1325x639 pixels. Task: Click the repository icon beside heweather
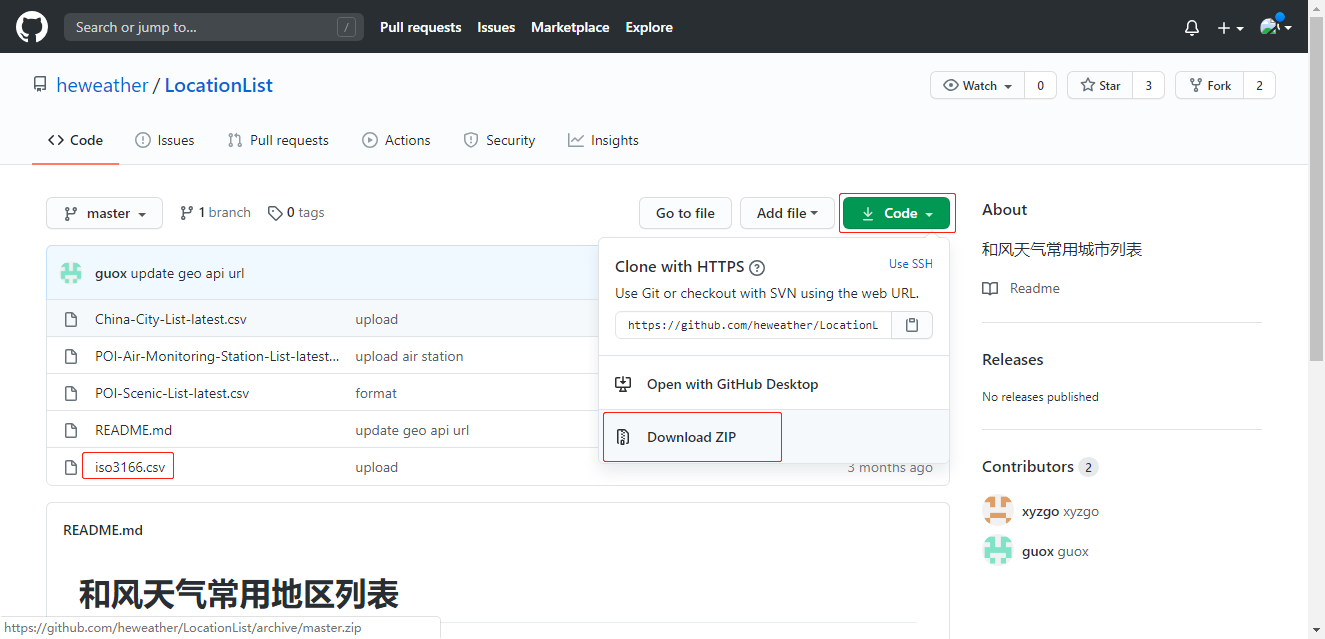point(40,85)
